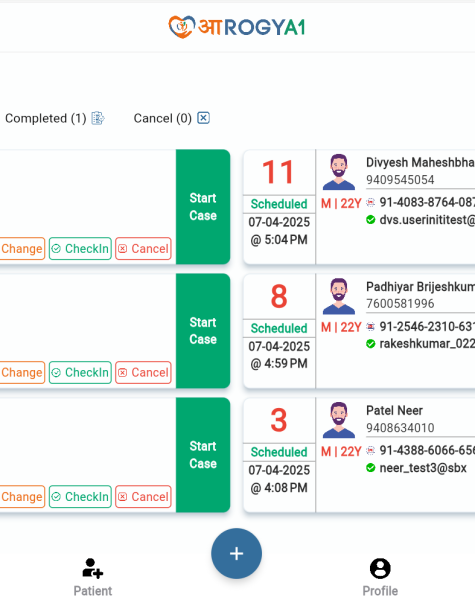Open the Completed (1) tab
The image size is (475, 600).
click(x=54, y=118)
